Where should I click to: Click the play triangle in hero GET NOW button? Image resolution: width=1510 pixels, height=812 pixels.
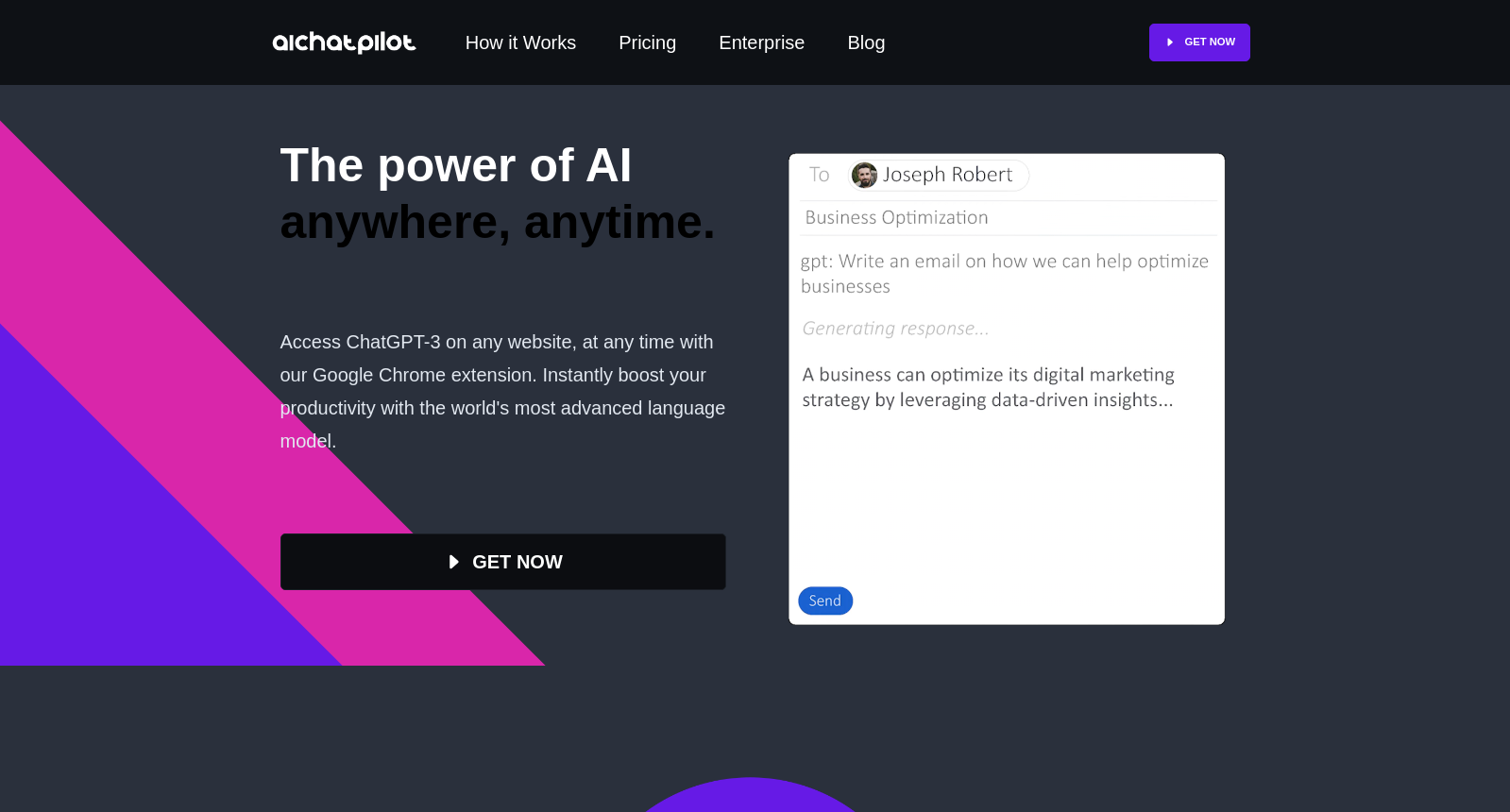point(454,562)
